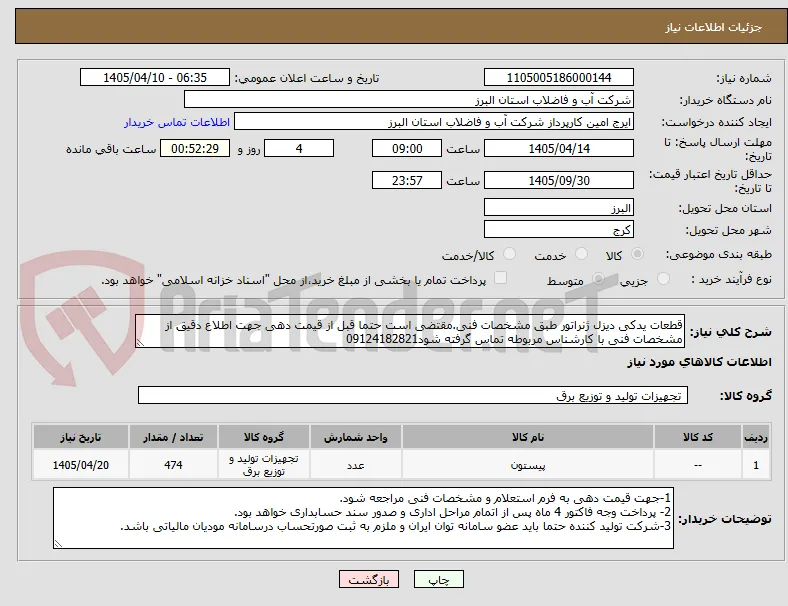Select the خدمت radio button
Viewport: 788px width, 606px height.
tap(581, 254)
